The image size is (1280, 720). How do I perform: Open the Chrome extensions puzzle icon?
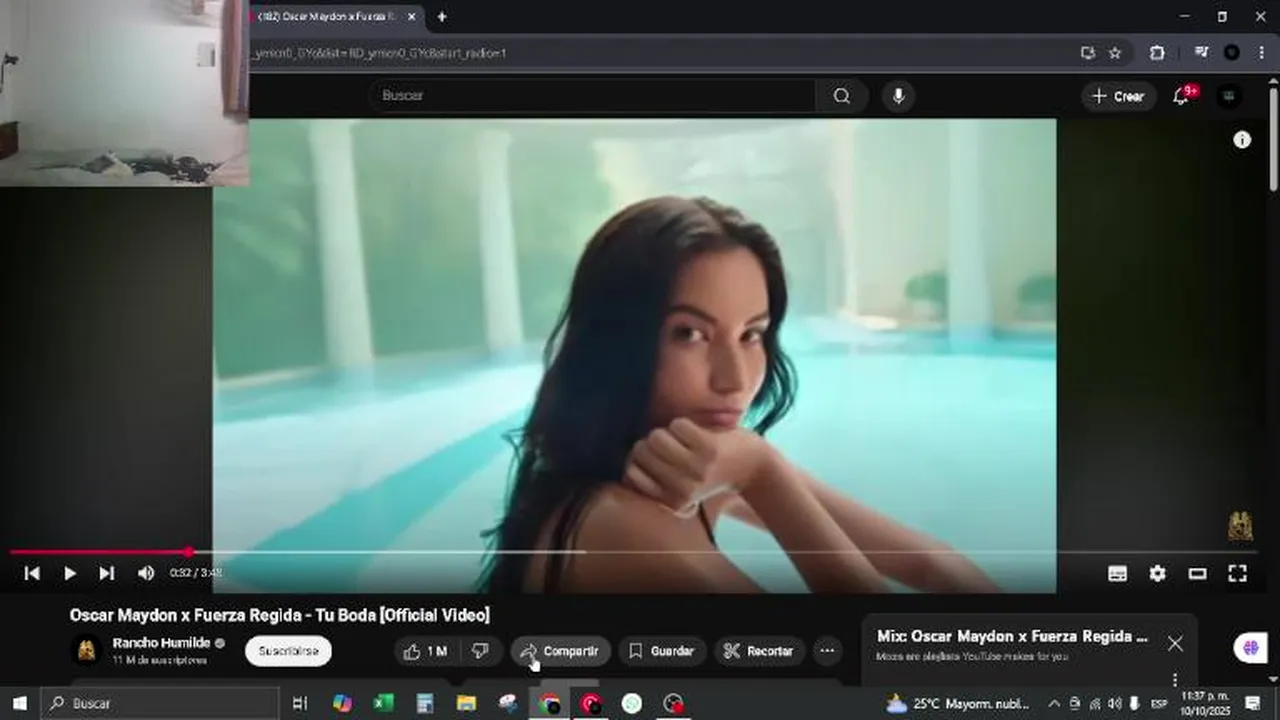coord(1157,53)
